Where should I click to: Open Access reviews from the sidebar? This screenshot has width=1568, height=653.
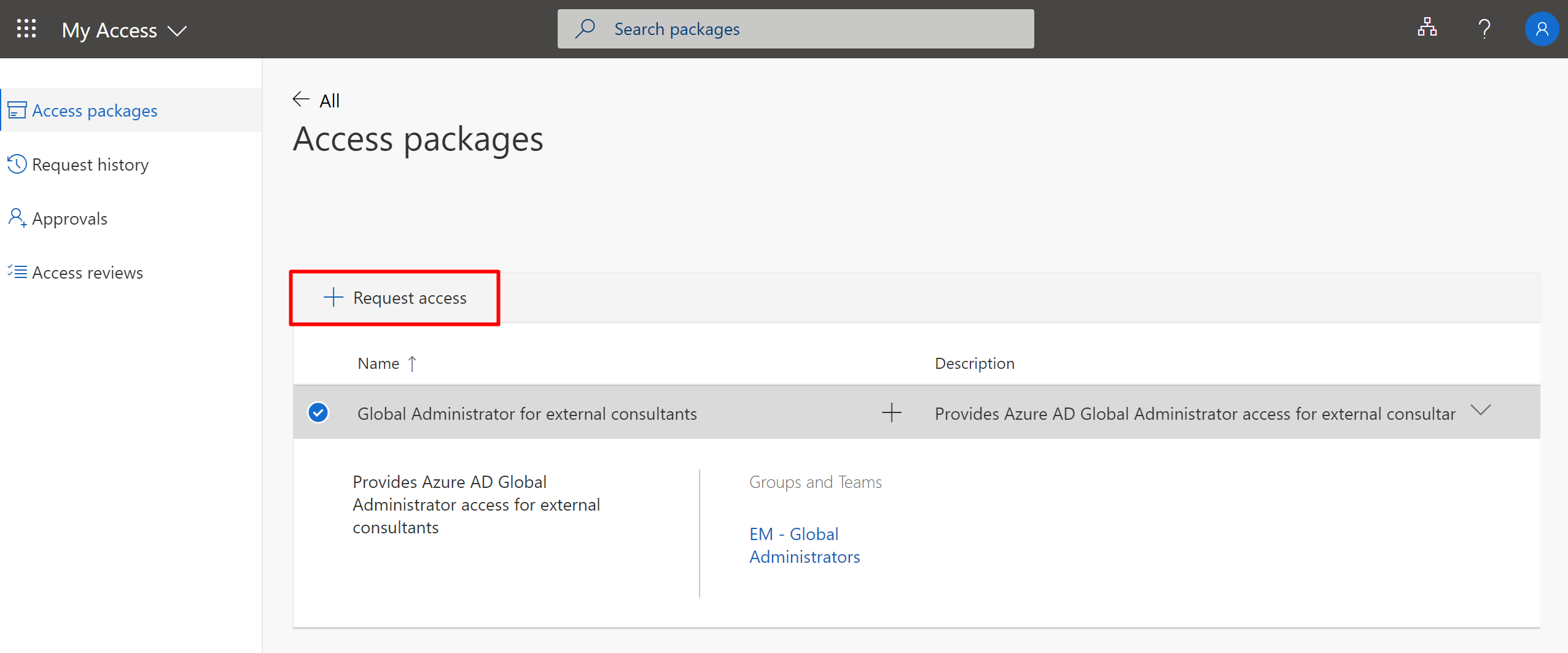[87, 272]
